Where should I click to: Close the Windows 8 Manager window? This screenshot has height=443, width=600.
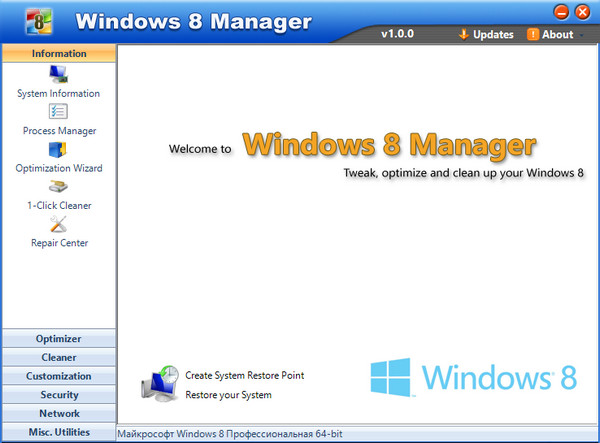582,12
